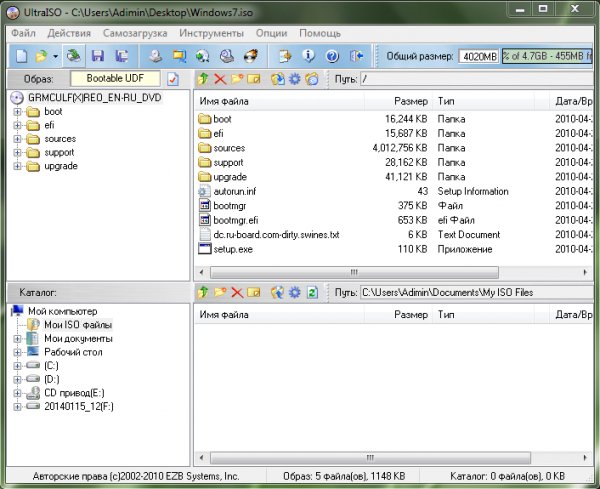
Task: Open the dropdown arrow beside the Open icon
Action: pos(55,57)
